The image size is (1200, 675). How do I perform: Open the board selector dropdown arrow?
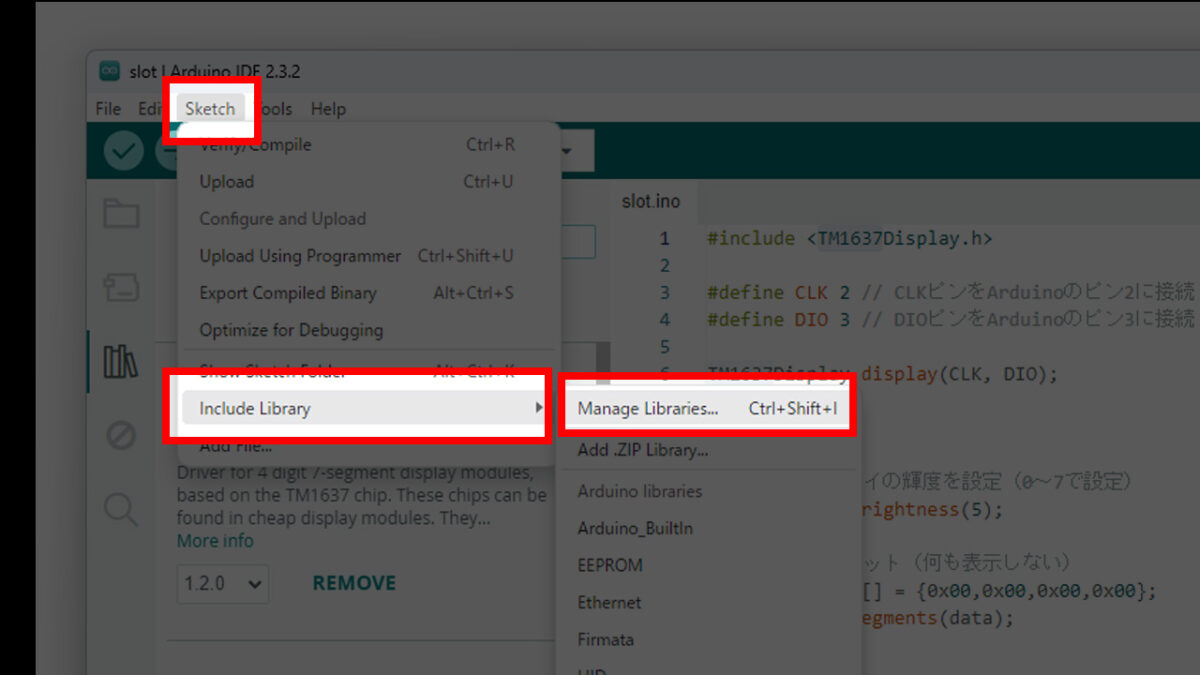click(567, 151)
